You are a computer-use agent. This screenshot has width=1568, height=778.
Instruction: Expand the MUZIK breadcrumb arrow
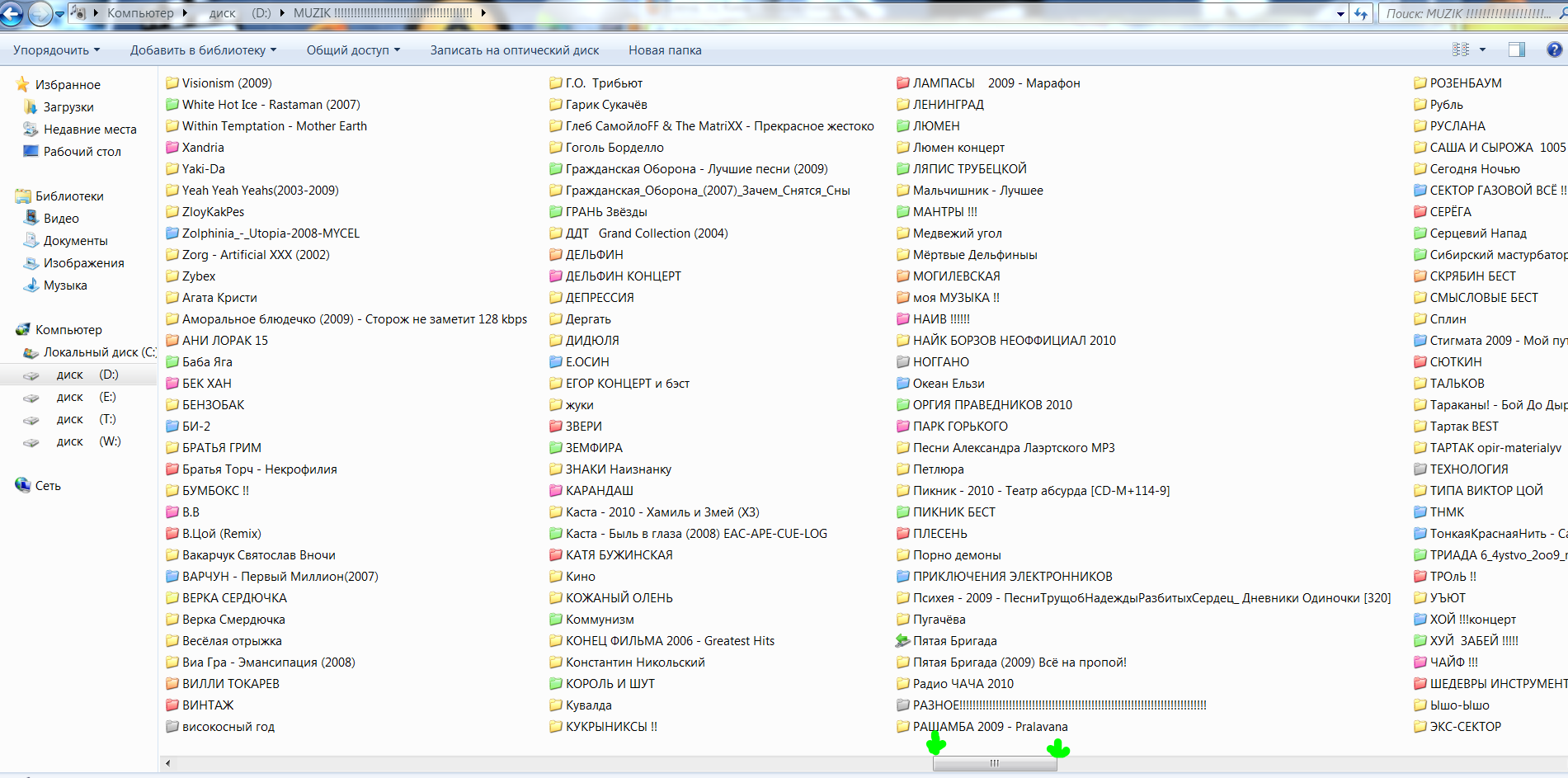tap(483, 13)
